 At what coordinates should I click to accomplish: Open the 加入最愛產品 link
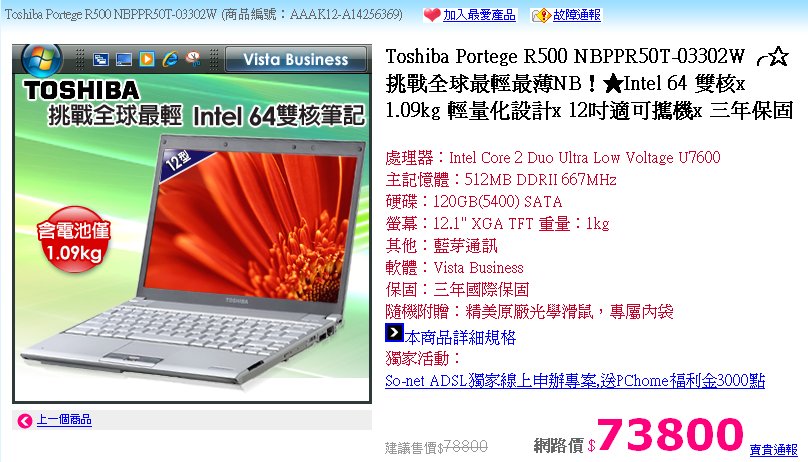[479, 15]
